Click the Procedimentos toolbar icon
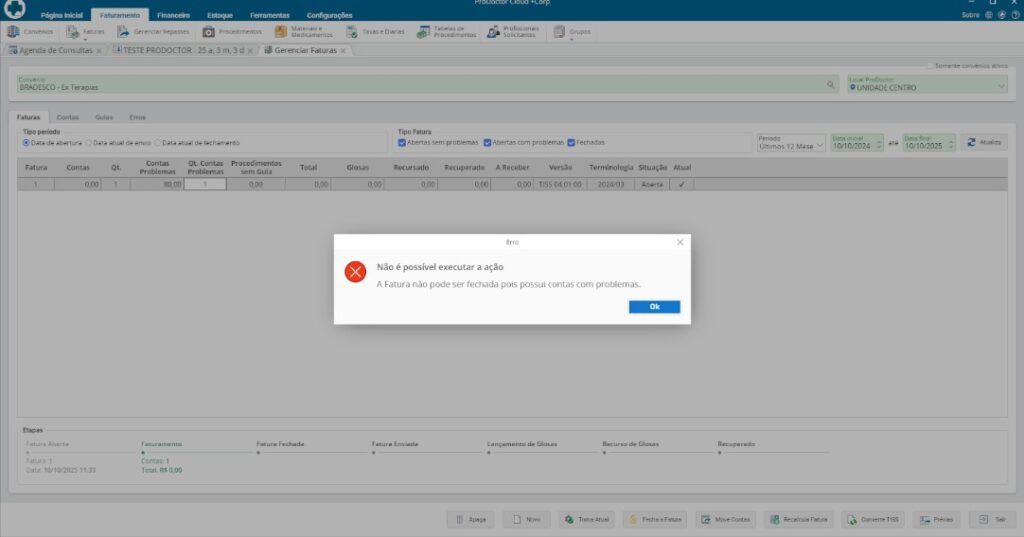The width and height of the screenshot is (1024, 537). coord(233,32)
